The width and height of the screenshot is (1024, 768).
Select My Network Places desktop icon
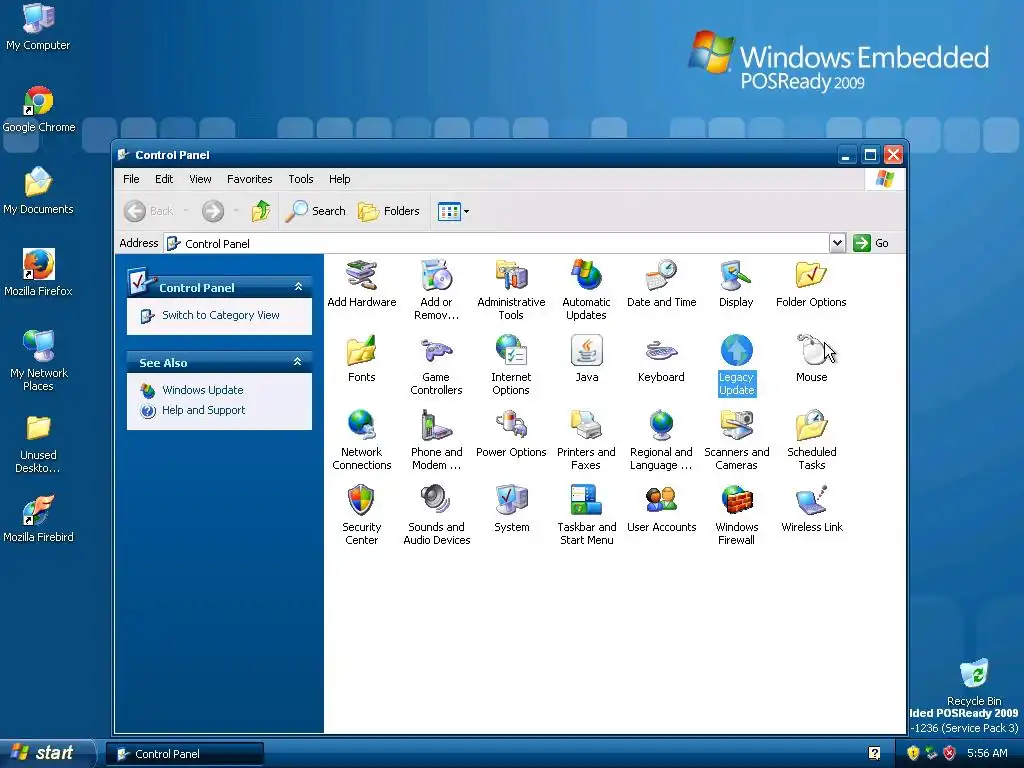pyautogui.click(x=39, y=361)
